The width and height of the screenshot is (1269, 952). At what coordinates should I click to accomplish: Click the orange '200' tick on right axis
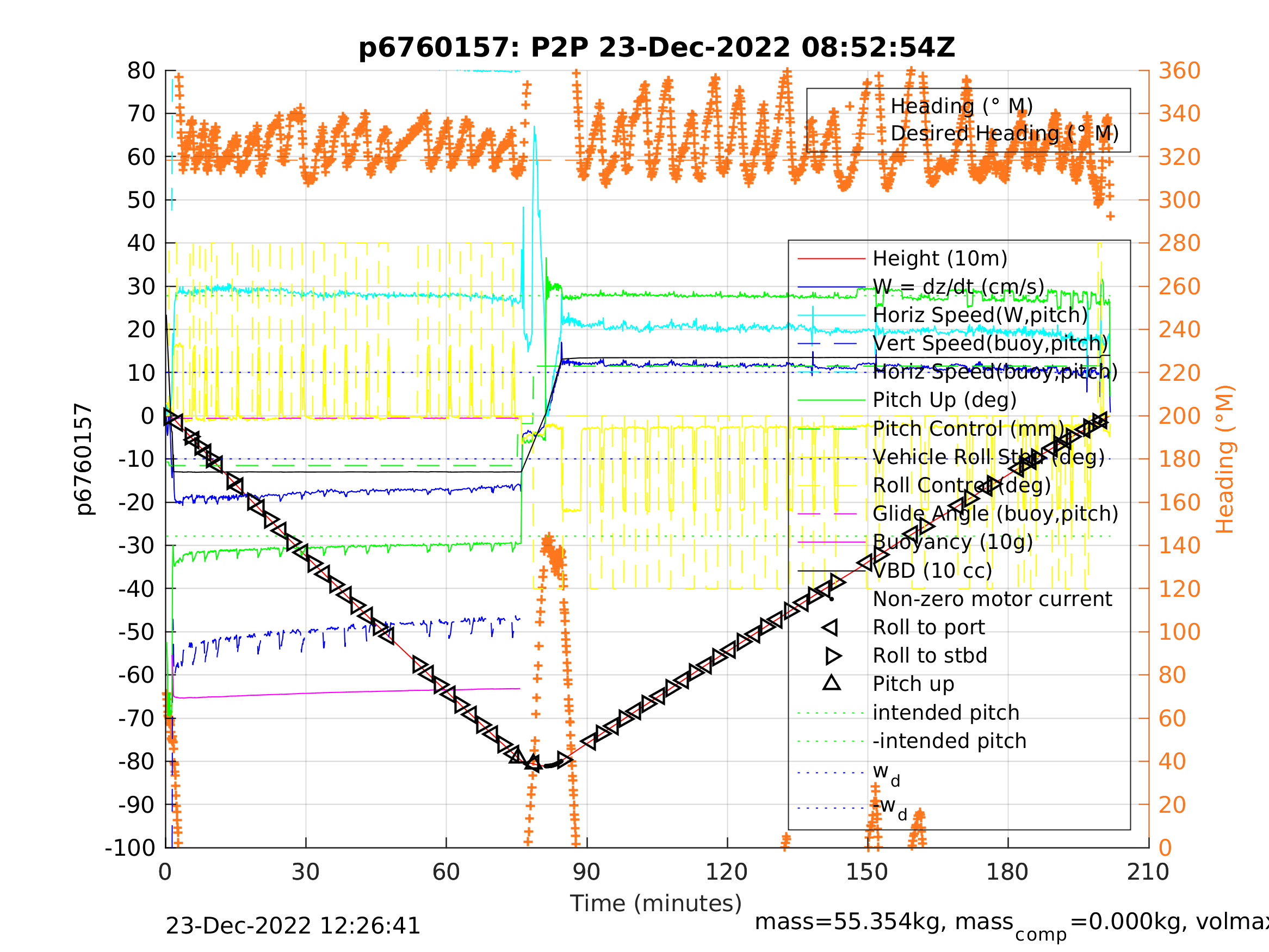click(1180, 416)
